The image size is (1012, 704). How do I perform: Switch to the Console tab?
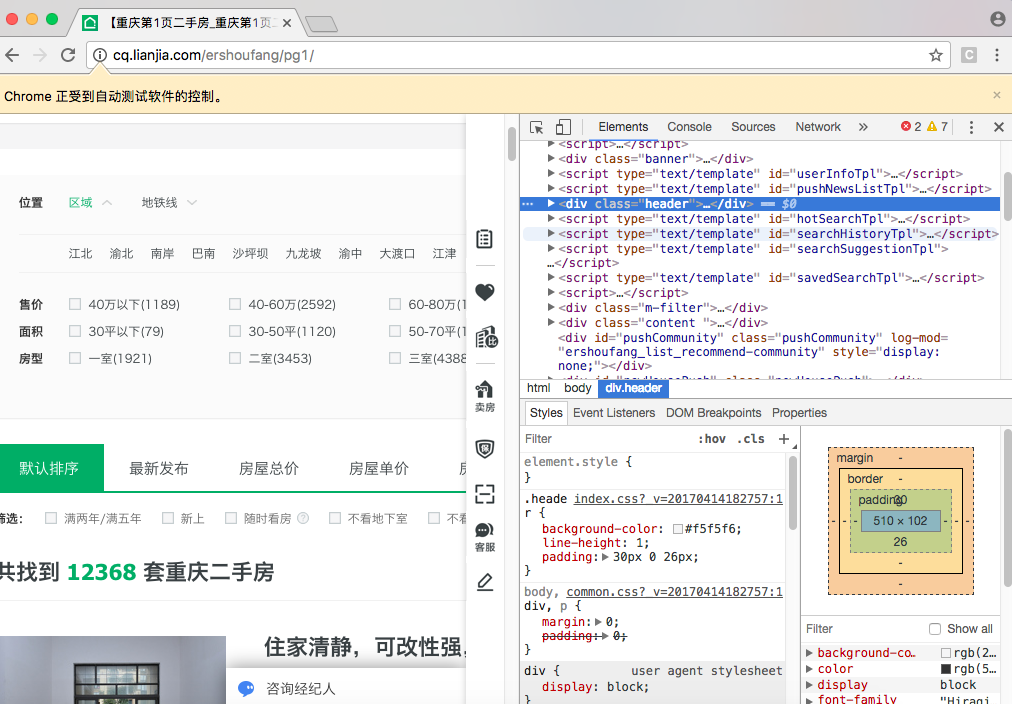[689, 127]
